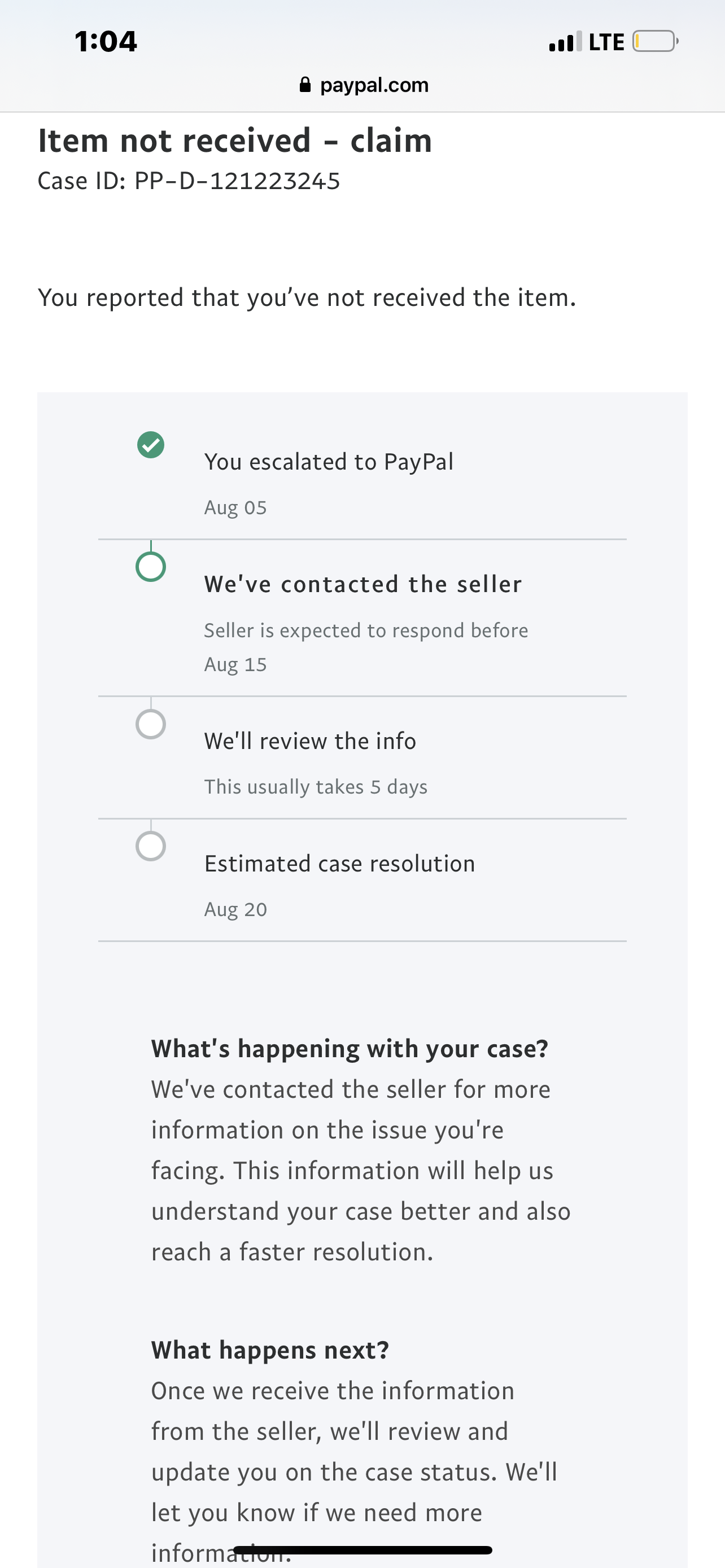This screenshot has width=725, height=1568.
Task: Tap the 'What's happening with your case?' heading
Action: point(350,1048)
